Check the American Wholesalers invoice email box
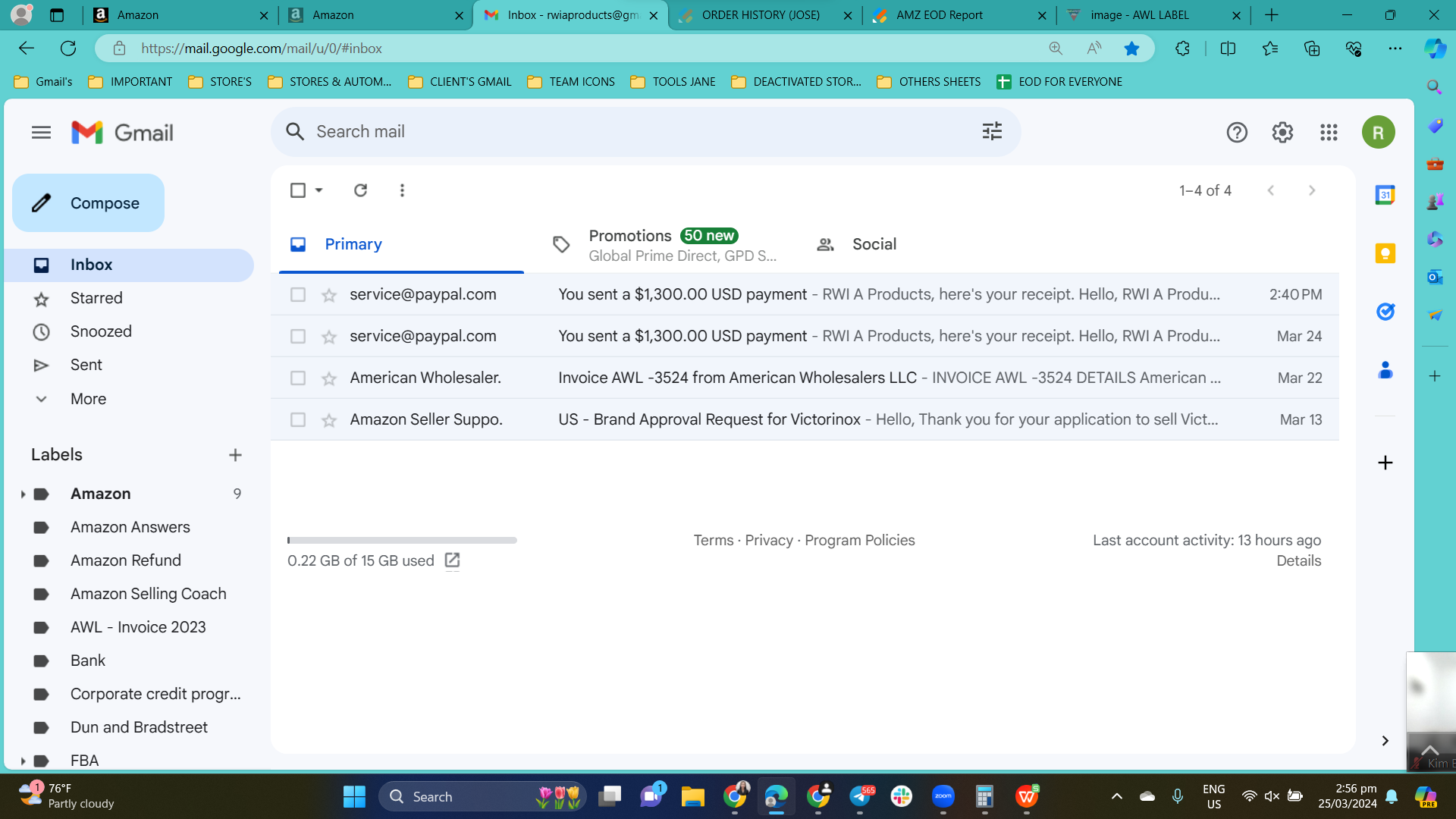 [298, 378]
